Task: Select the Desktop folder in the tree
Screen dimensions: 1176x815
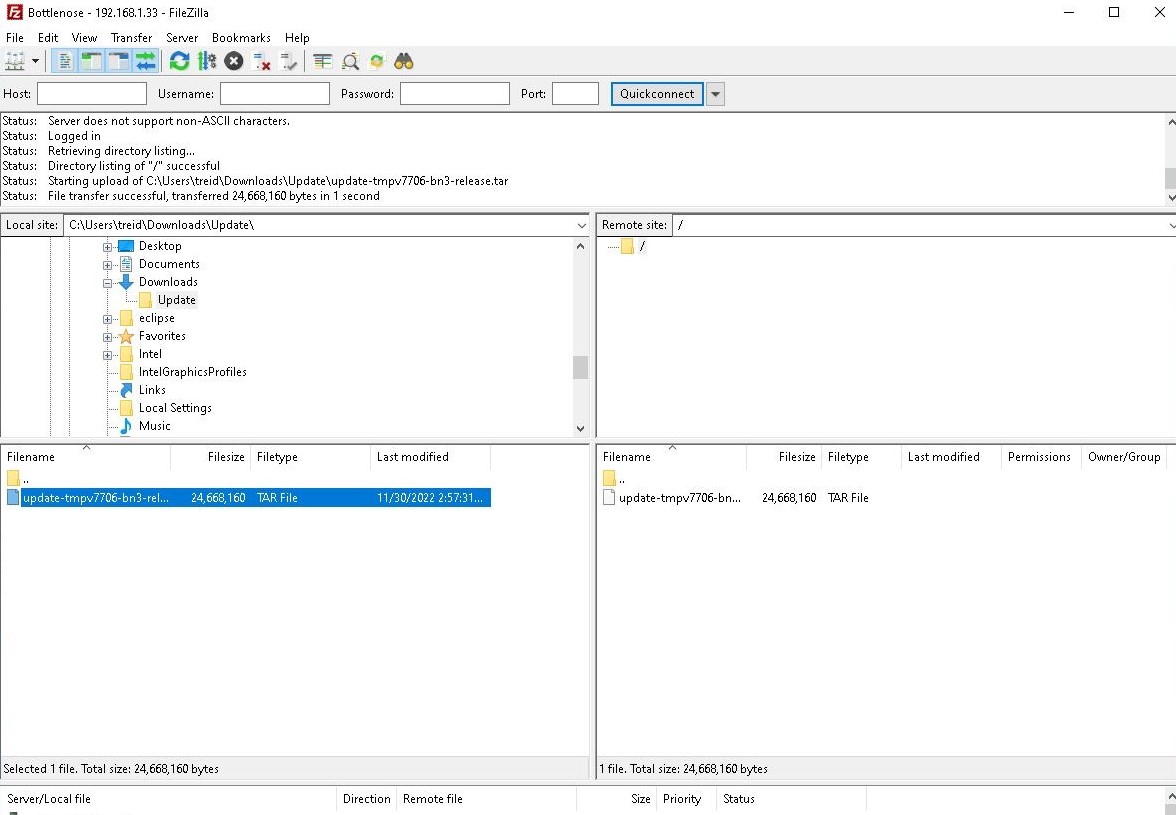Action: pos(160,246)
